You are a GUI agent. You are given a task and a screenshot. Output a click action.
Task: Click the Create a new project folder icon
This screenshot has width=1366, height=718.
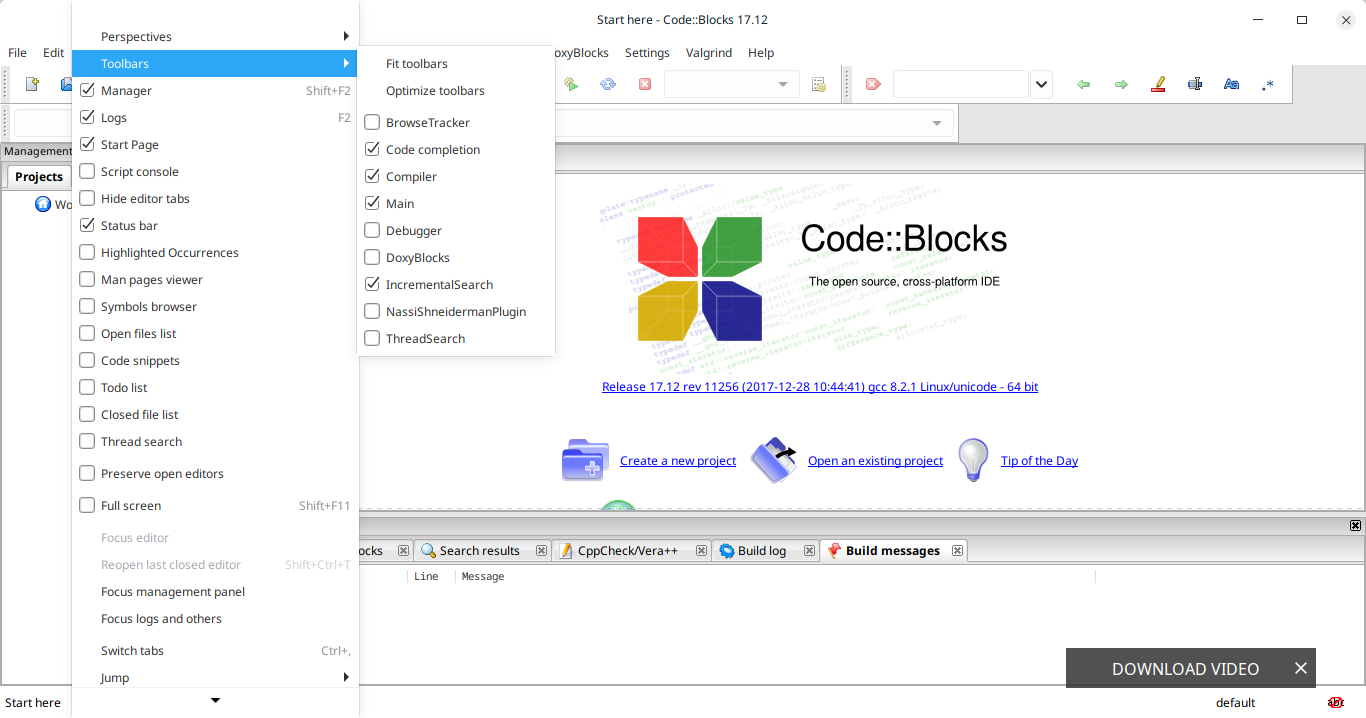click(x=585, y=460)
